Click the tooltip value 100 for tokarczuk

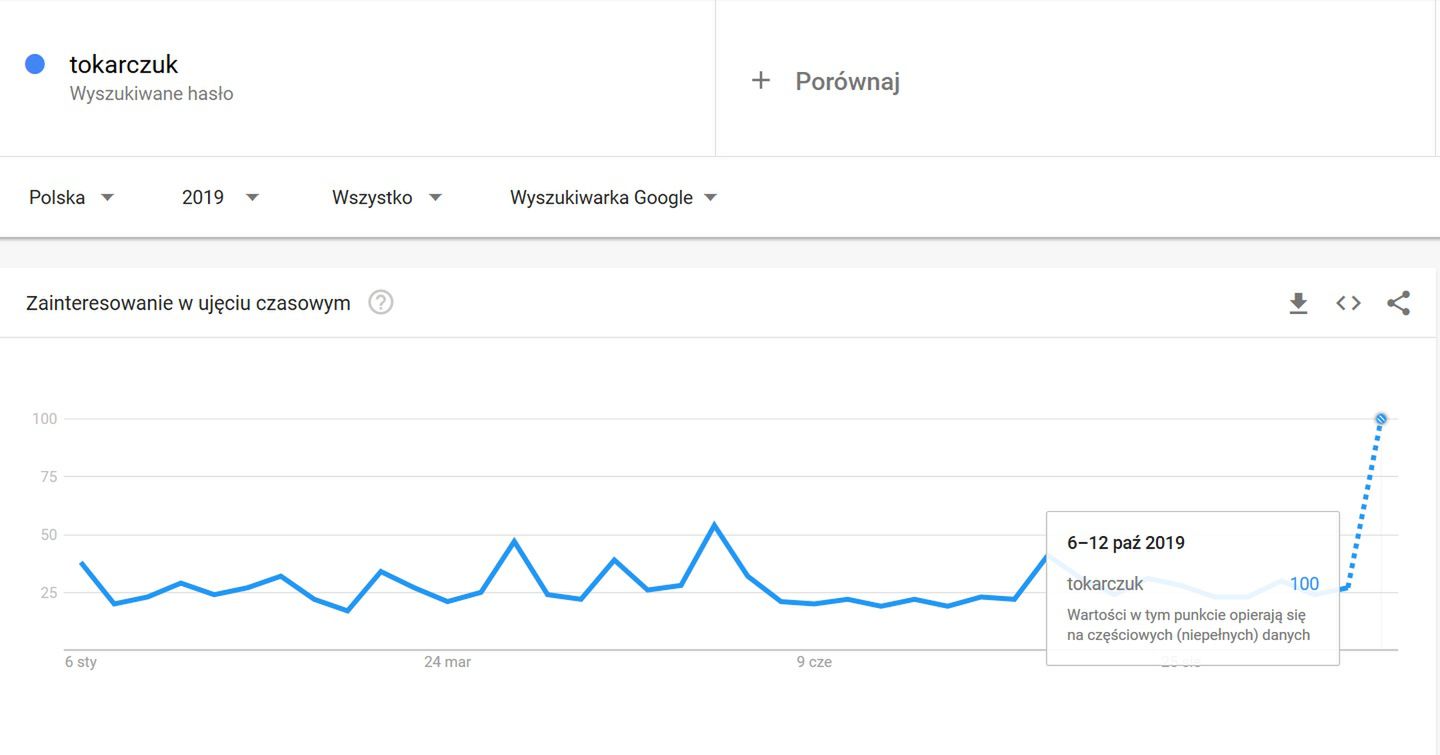(x=1304, y=584)
